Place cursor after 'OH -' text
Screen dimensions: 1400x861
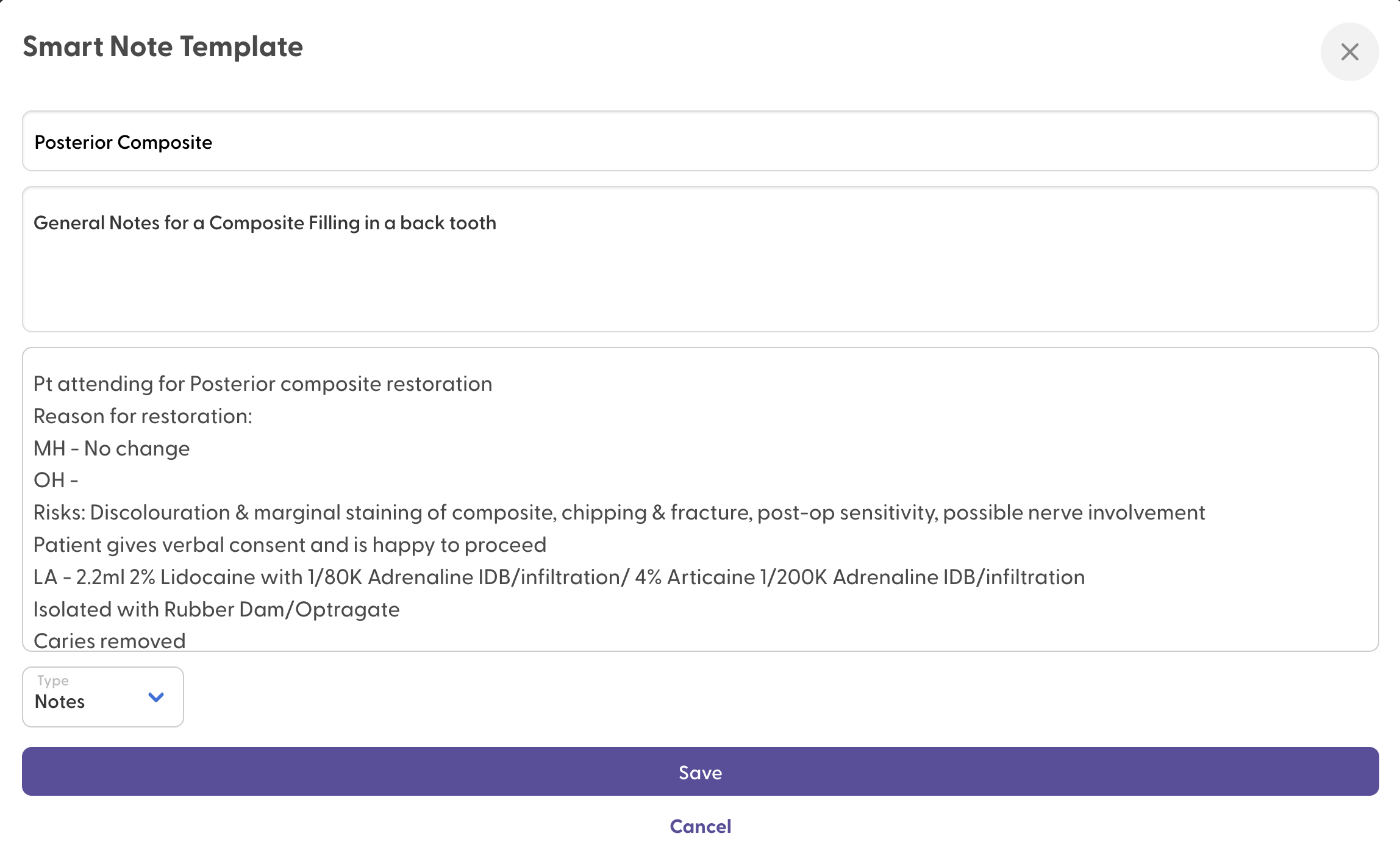(x=80, y=481)
